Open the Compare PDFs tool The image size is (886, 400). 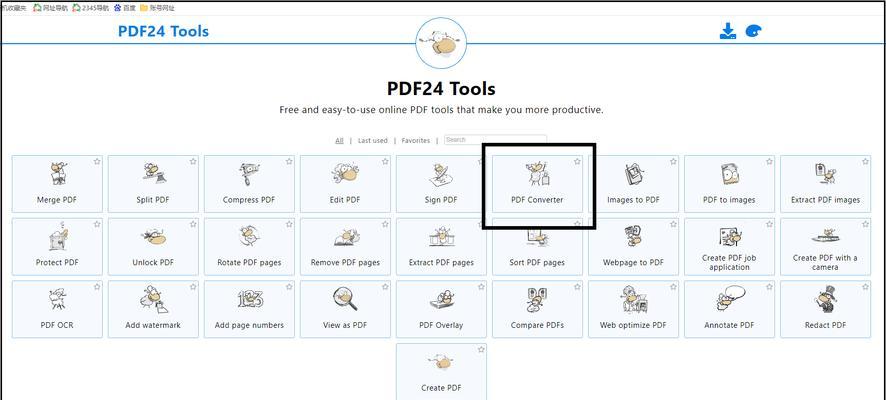[x=537, y=310]
